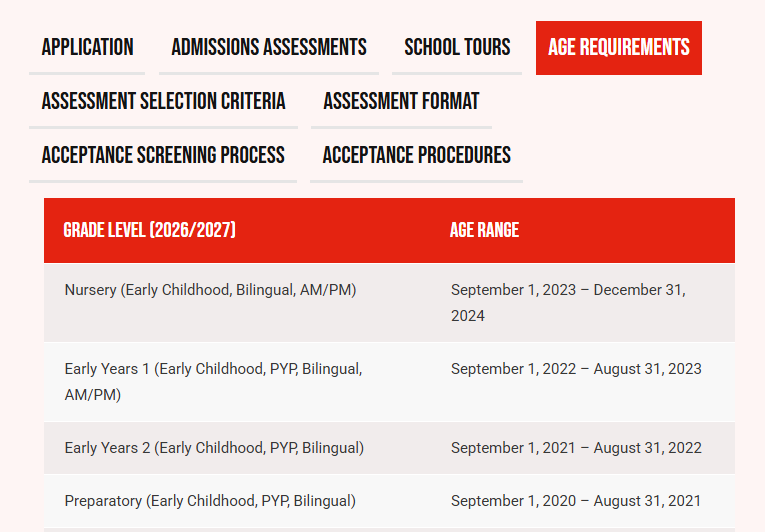This screenshot has width=765, height=532.
Task: Select the Early Years 2 grade cell
Action: coord(214,448)
